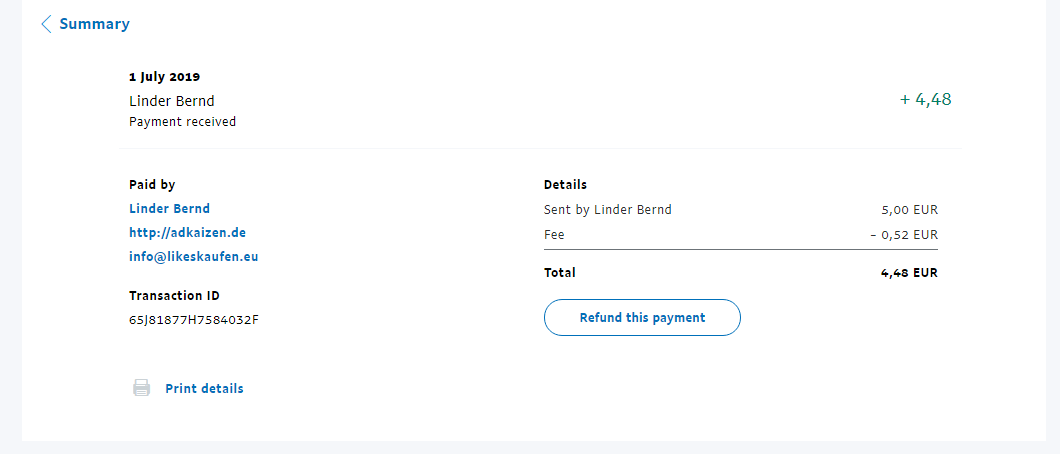This screenshot has width=1060, height=454.
Task: Open the Linder Bernd payer link
Action: coord(169,209)
